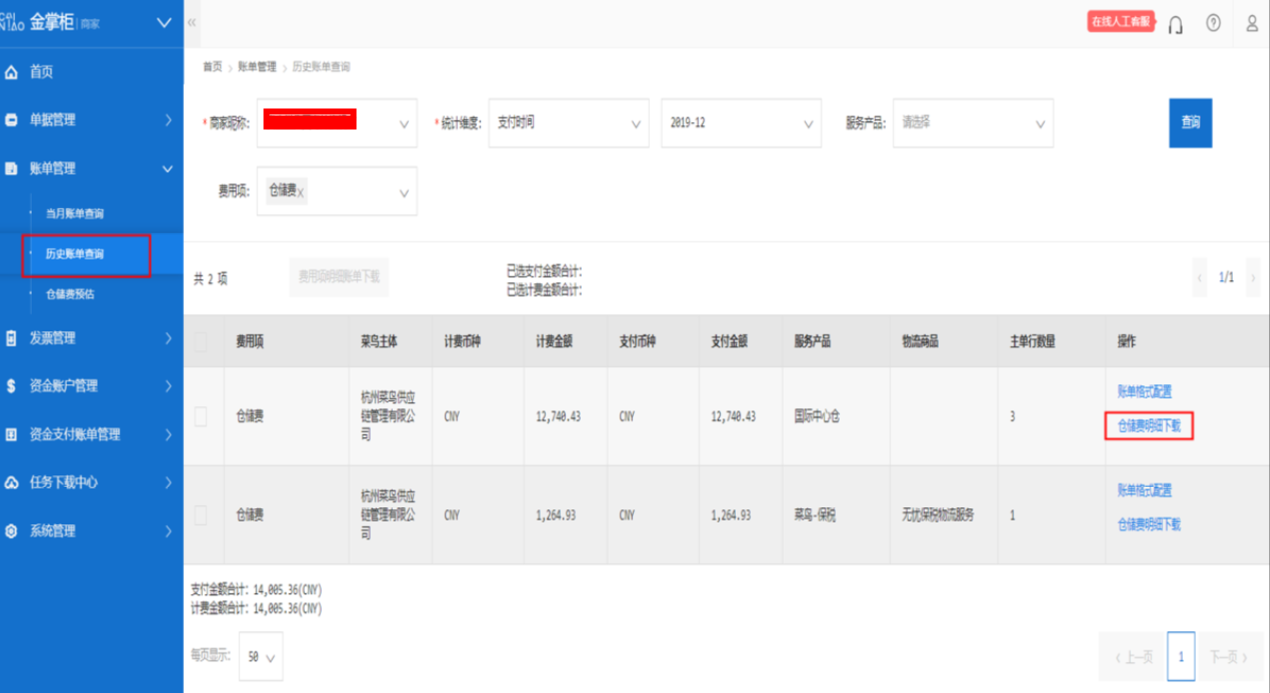The image size is (1270, 693).
Task: Click the 国际中心仓 cell
Action: click(817, 417)
